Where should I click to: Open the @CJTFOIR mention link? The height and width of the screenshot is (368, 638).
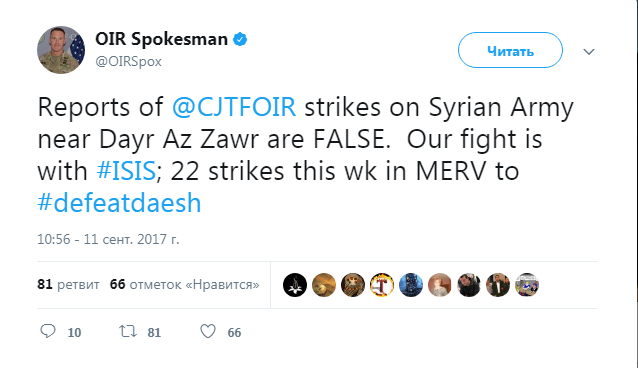click(x=234, y=107)
